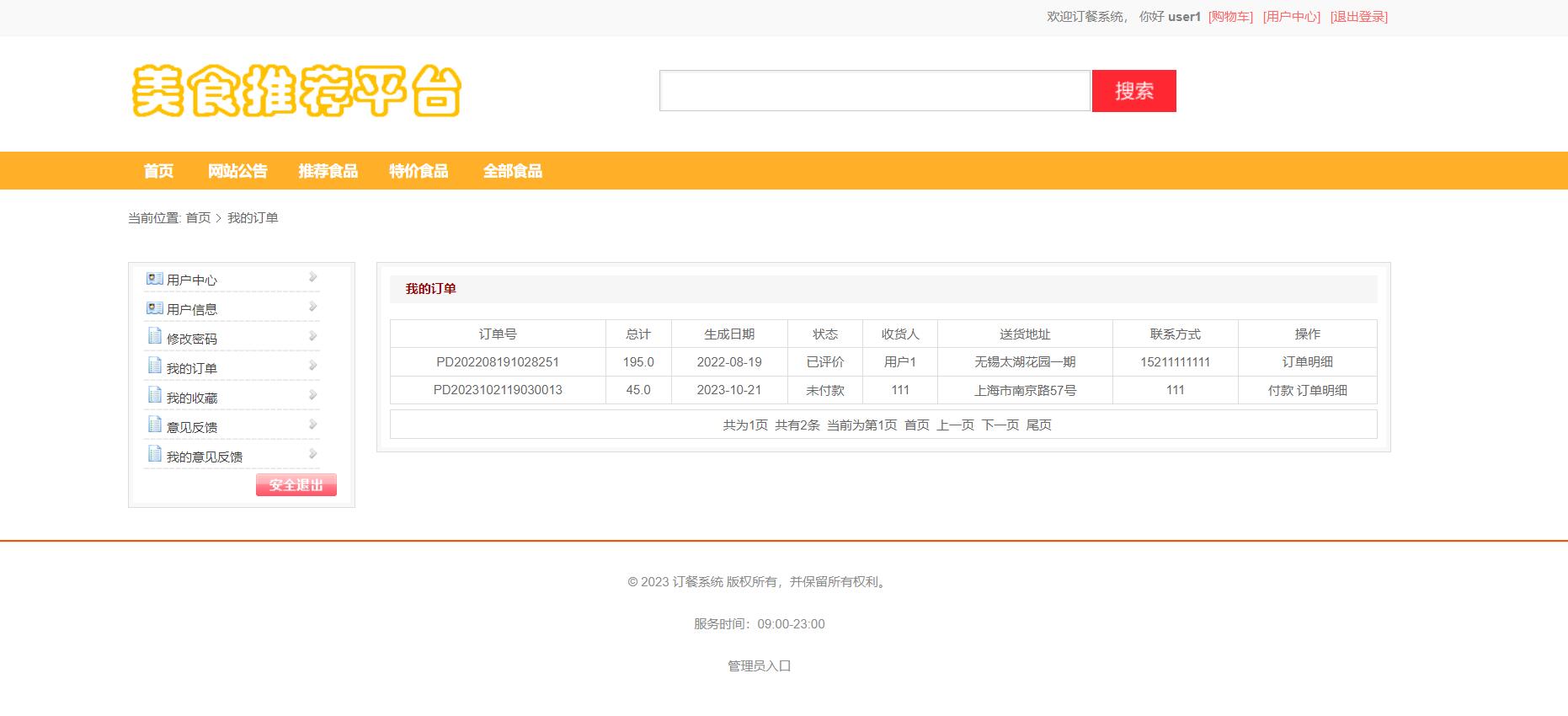This screenshot has height=716, width=1568.
Task: Open 用户信息 in the sidebar menu
Action: (192, 309)
